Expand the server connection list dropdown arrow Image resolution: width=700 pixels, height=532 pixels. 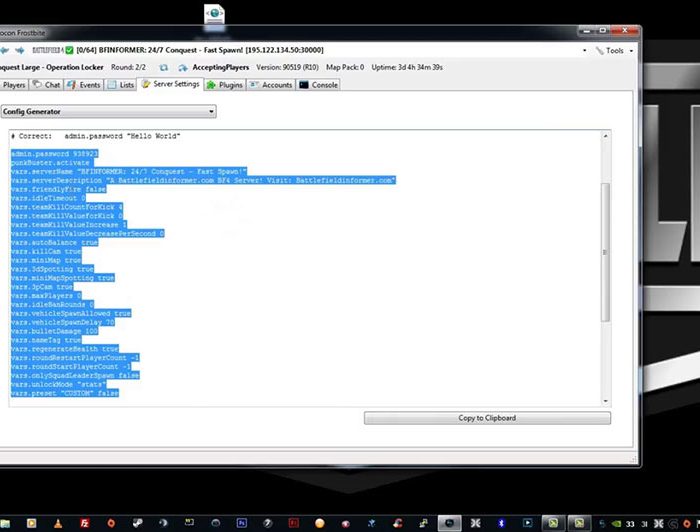point(585,50)
